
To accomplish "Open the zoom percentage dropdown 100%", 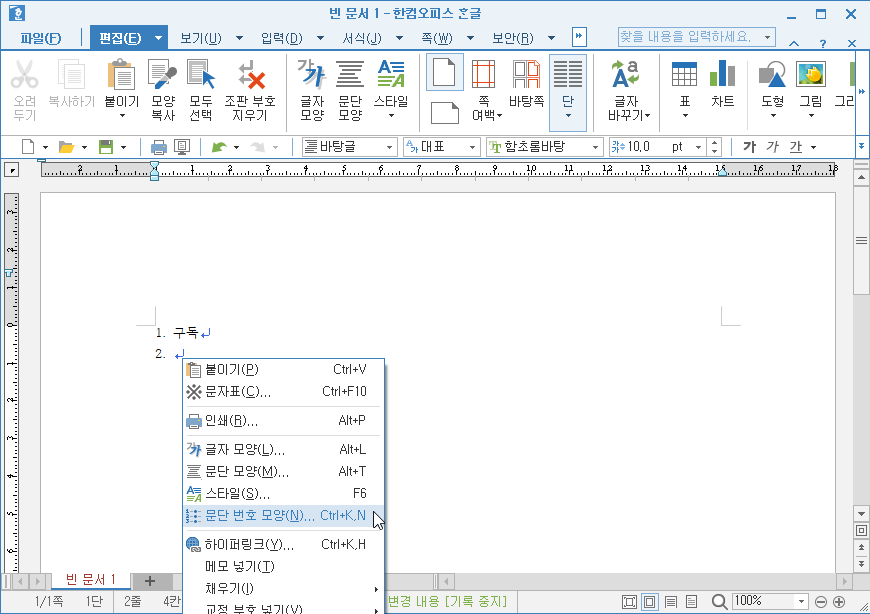I will (801, 601).
